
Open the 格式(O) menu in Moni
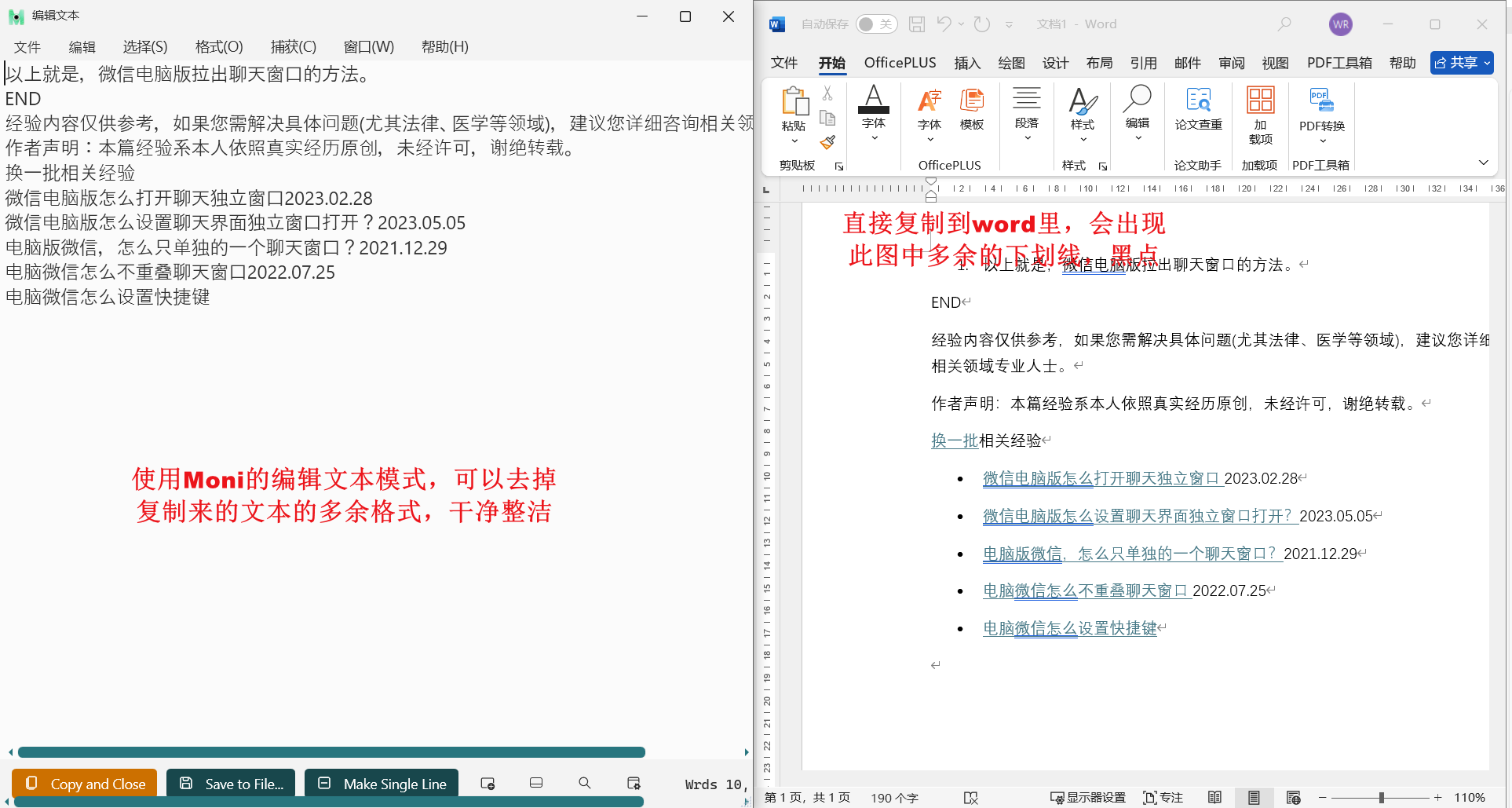coord(219,47)
